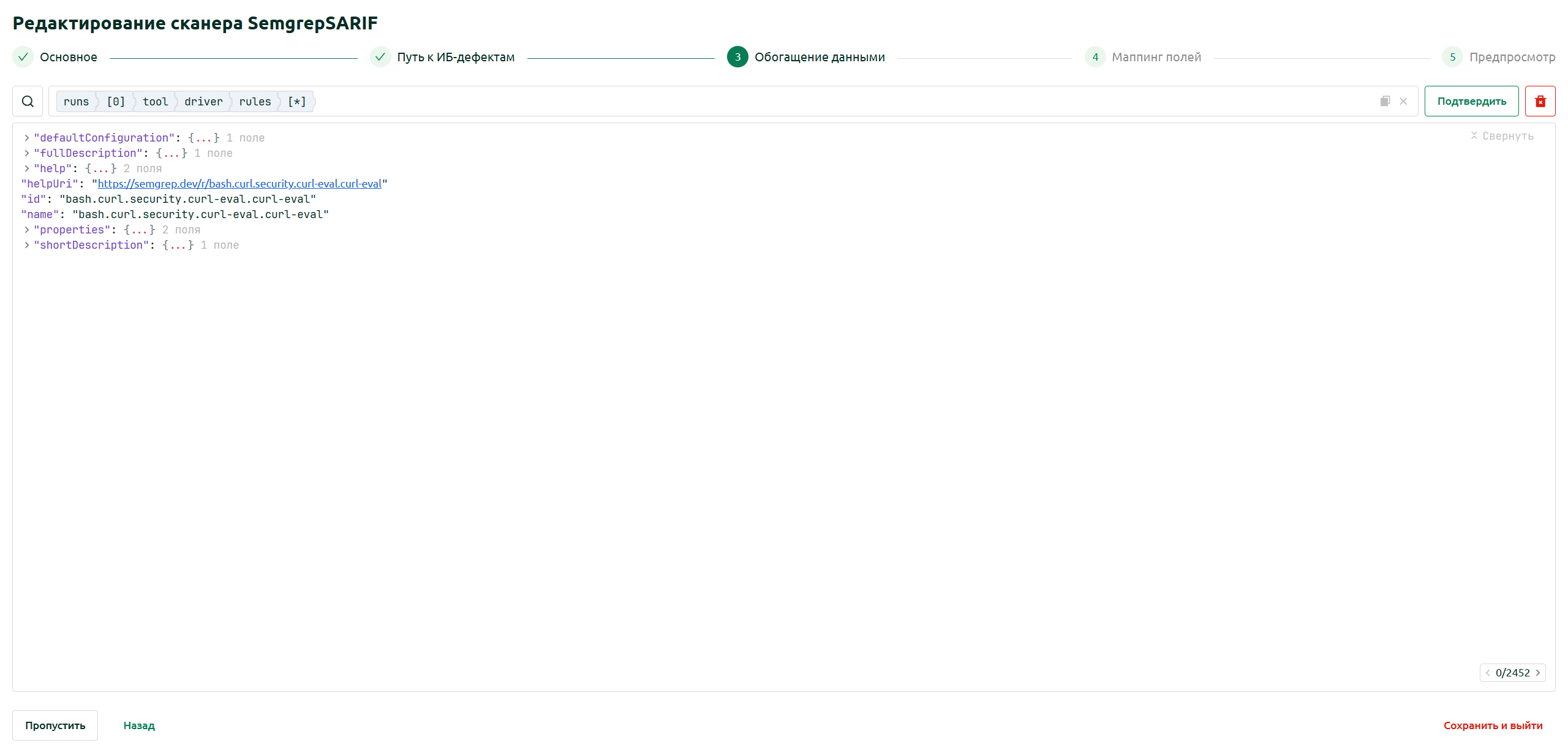1568x753 pixels.
Task: Select the driver path segment
Action: click(203, 102)
